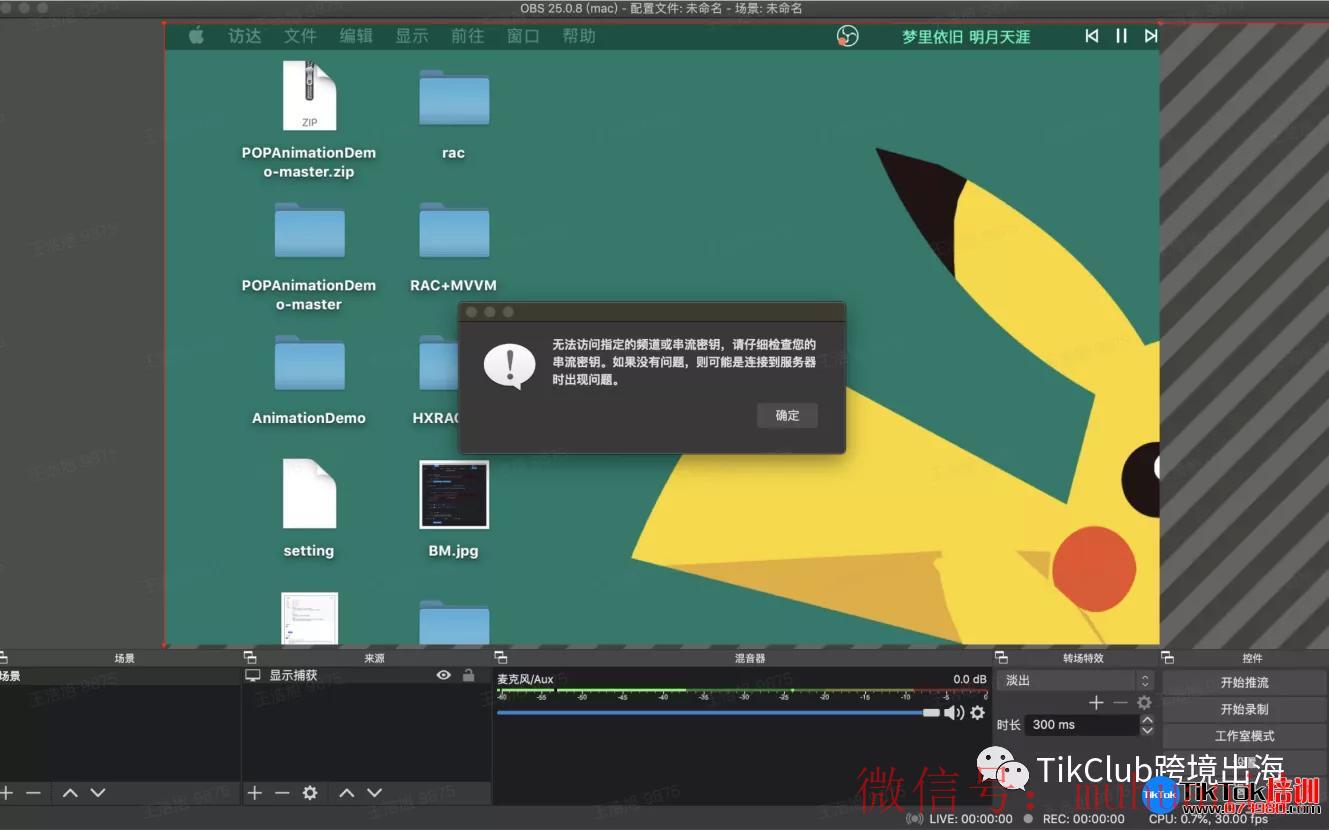Viewport: 1329px width, 830px height.
Task: Remove selected source with minus icon
Action: 282,793
